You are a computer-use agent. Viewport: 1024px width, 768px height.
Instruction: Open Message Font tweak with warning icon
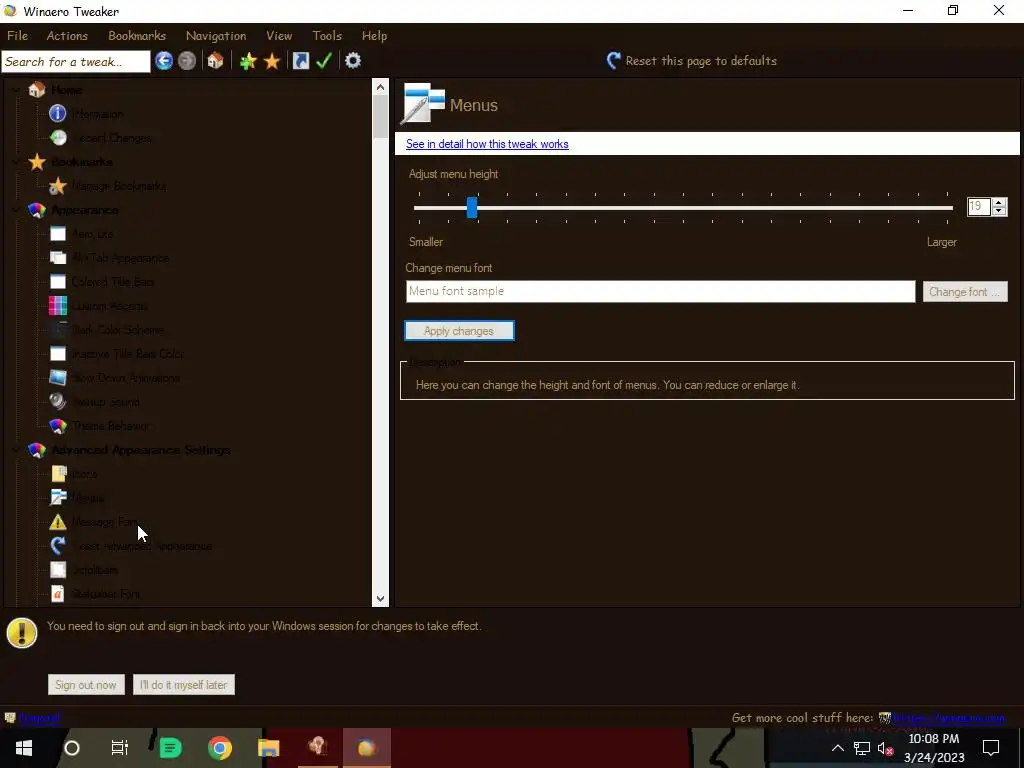coord(106,522)
